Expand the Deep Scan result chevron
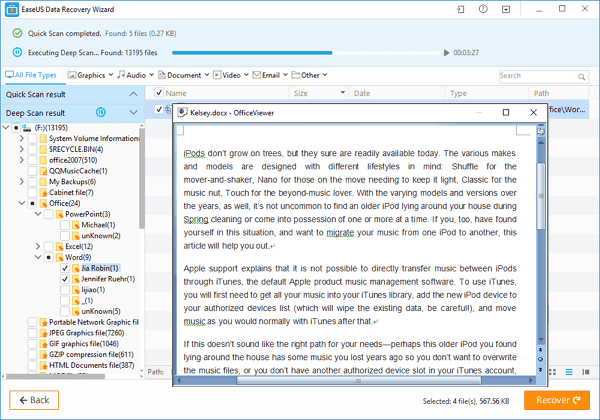Screen dimensions: 600x420 coord(133,112)
